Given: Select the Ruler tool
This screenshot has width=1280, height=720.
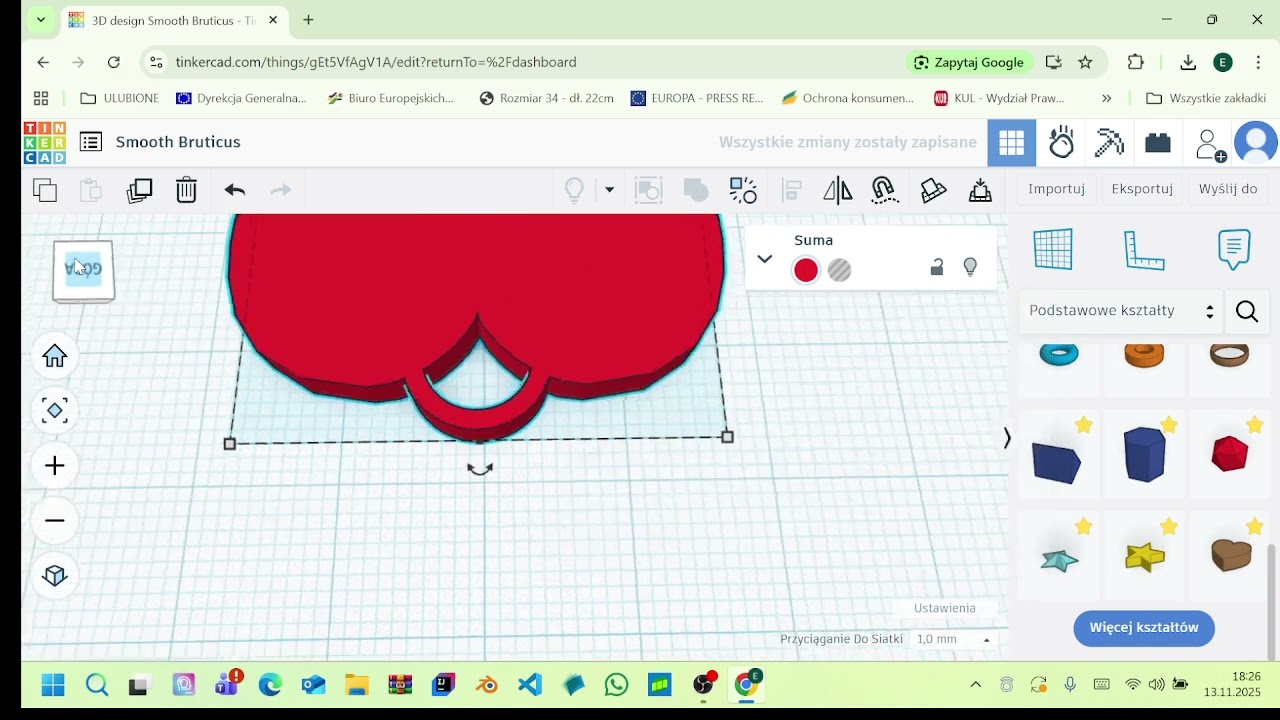Looking at the screenshot, I should (x=1145, y=250).
